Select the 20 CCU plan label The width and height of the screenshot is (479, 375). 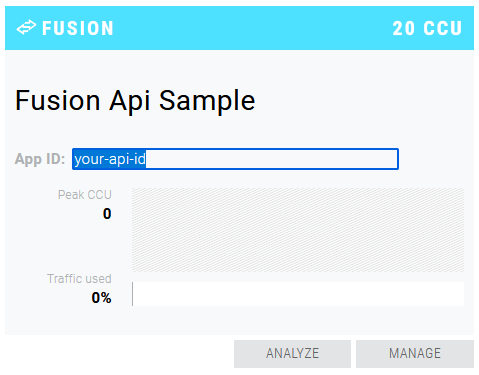pos(427,28)
